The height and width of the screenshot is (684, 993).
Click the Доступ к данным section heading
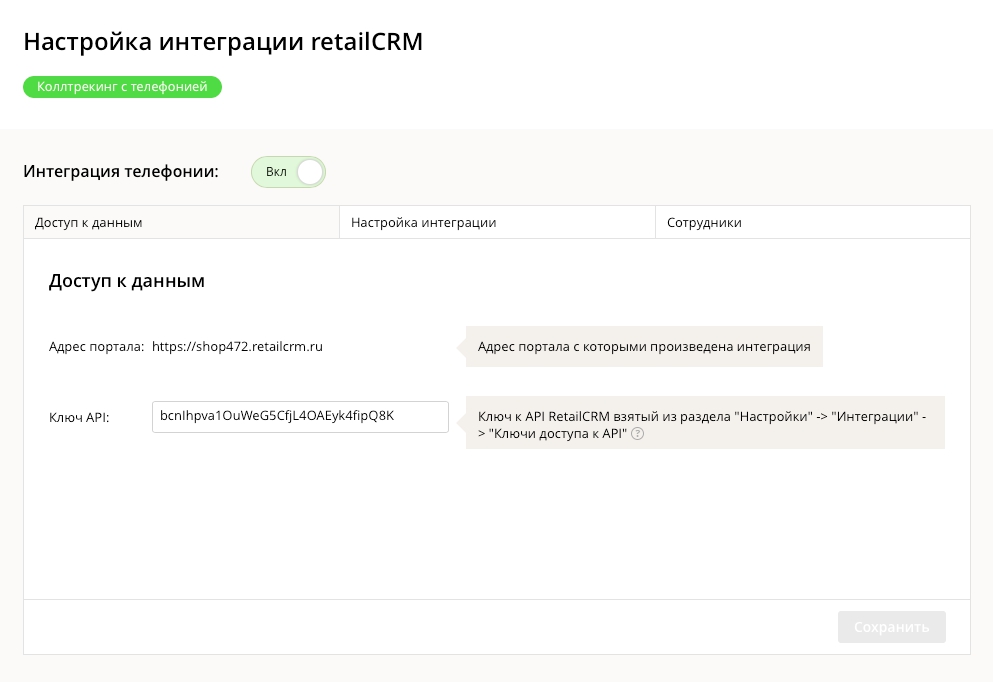click(127, 281)
